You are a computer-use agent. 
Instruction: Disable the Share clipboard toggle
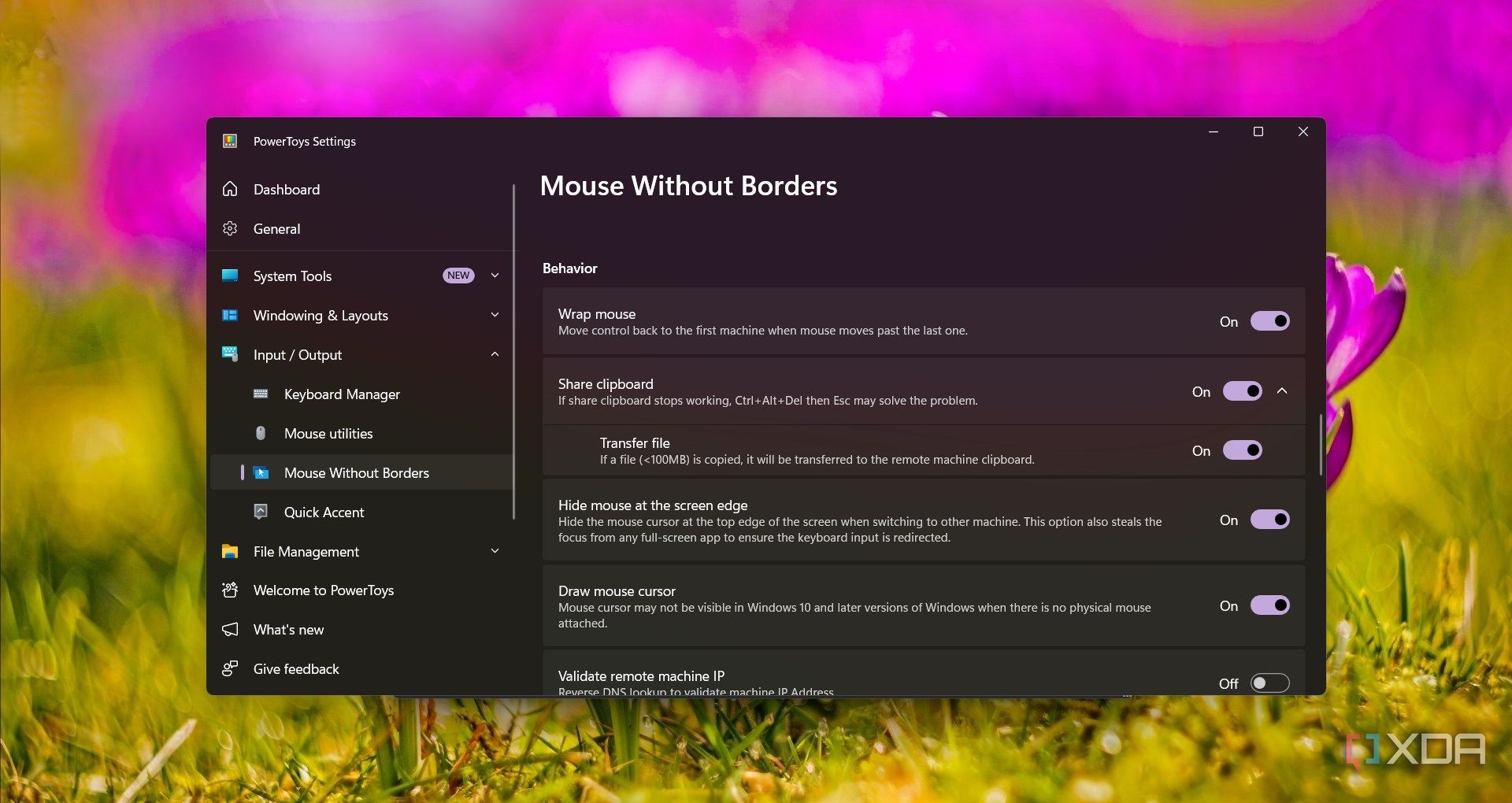[x=1242, y=391]
